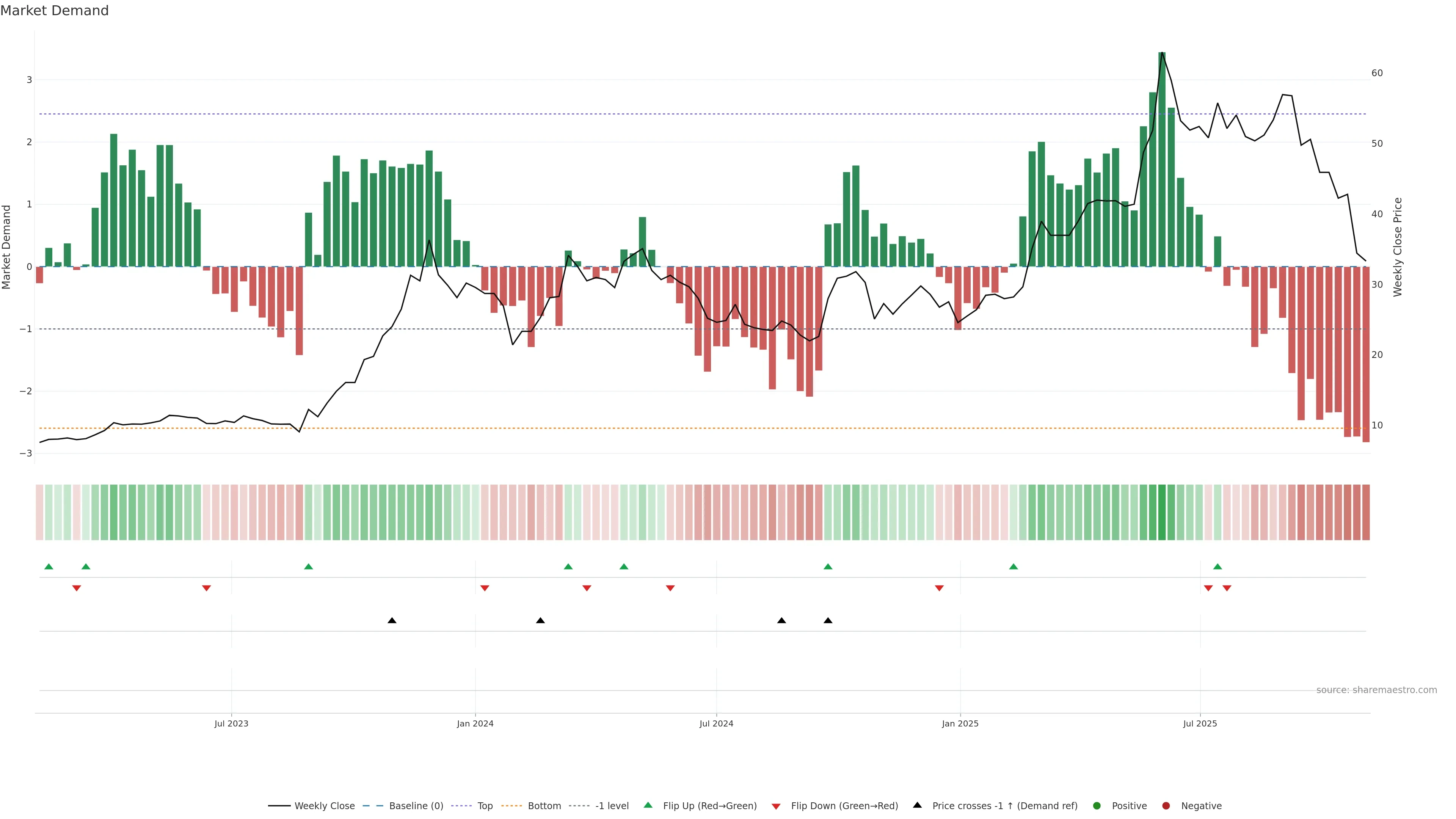
Task: Click the Jul 2023 x-axis label
Action: pos(231,723)
